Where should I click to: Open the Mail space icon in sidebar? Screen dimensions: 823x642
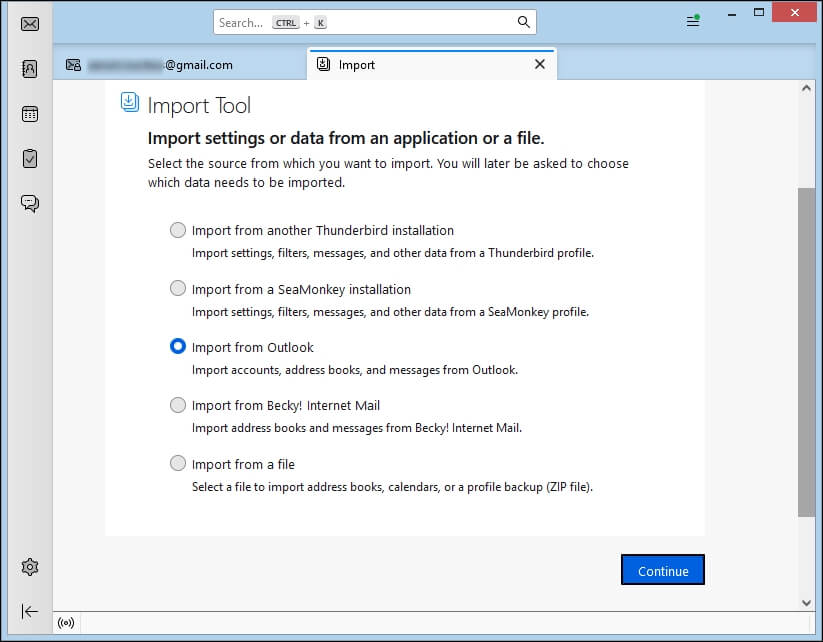click(30, 24)
